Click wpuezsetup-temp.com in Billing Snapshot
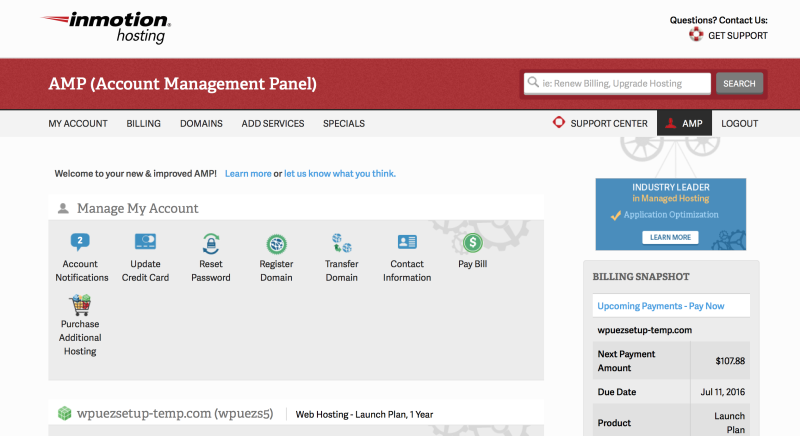 tap(645, 330)
